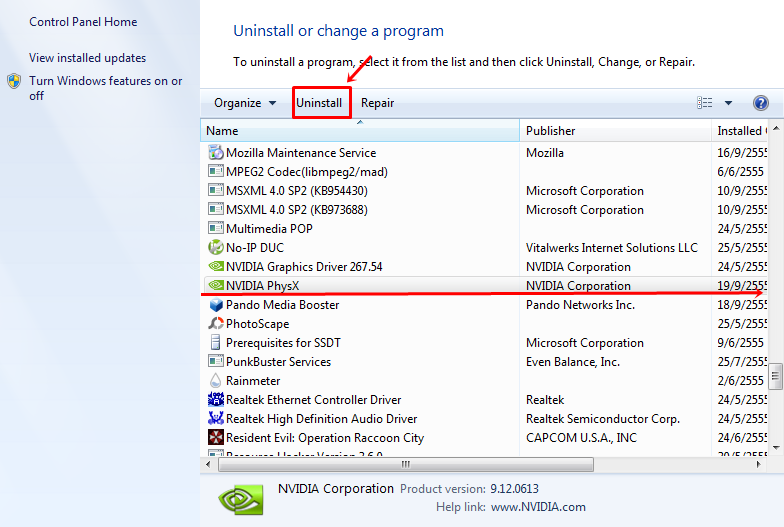Click the shield icon next to Windows features
Image resolution: width=784 pixels, height=527 pixels.
pos(14,81)
